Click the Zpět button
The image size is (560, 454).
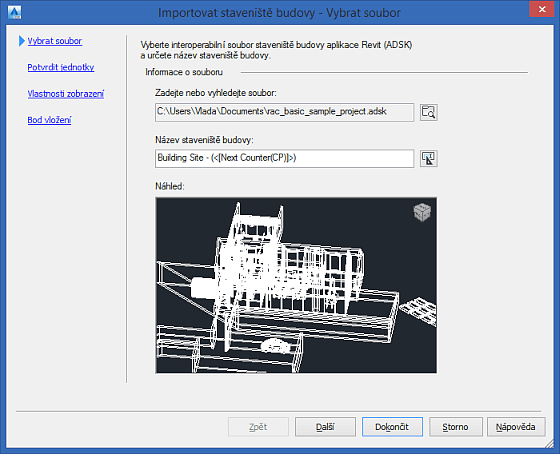pos(258,427)
